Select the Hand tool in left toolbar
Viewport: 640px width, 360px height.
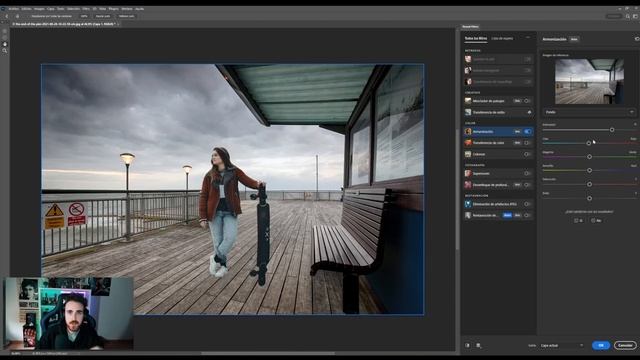(4, 44)
